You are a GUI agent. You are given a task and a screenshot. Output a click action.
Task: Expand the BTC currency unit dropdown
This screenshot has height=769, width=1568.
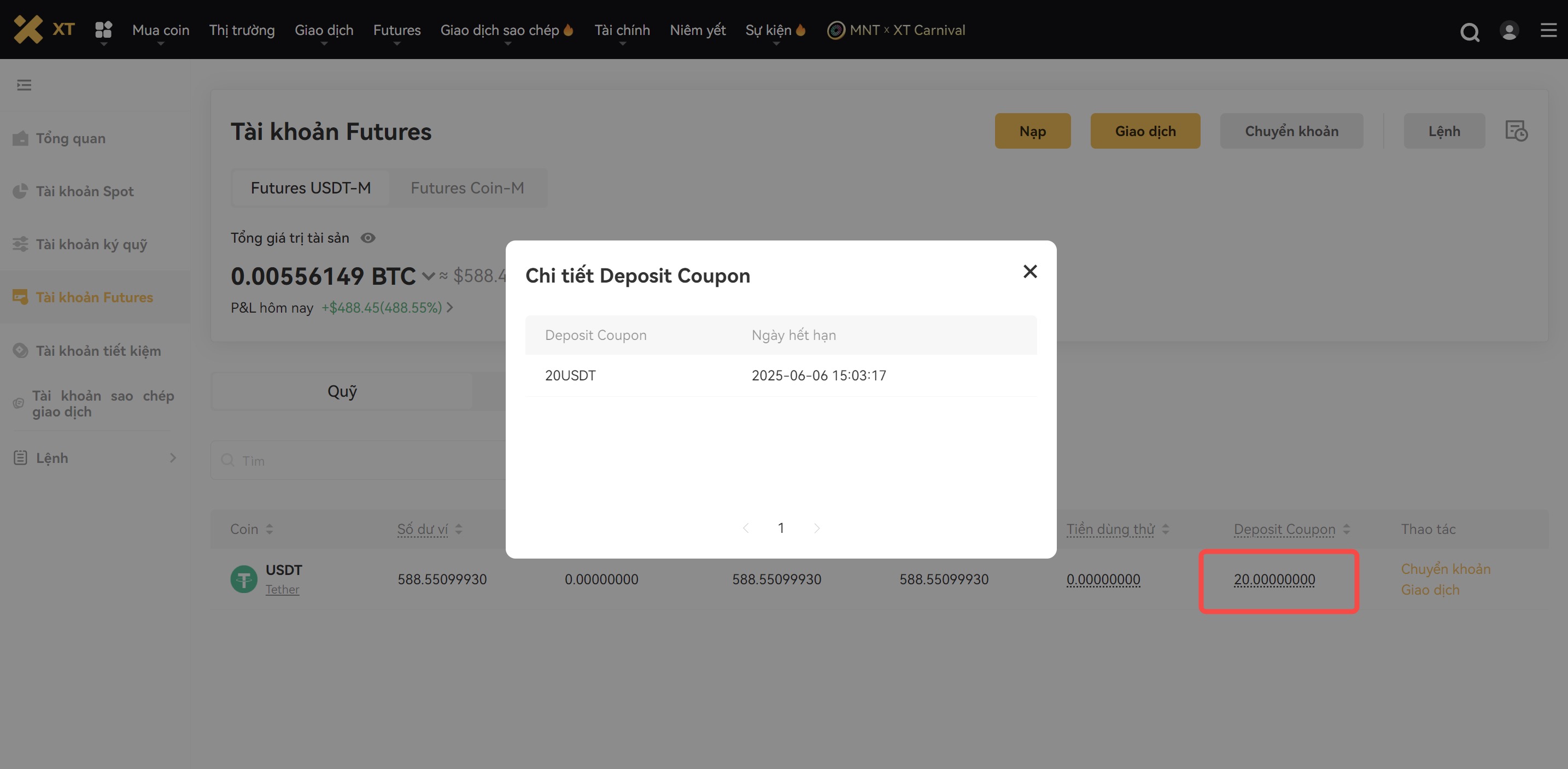[429, 276]
